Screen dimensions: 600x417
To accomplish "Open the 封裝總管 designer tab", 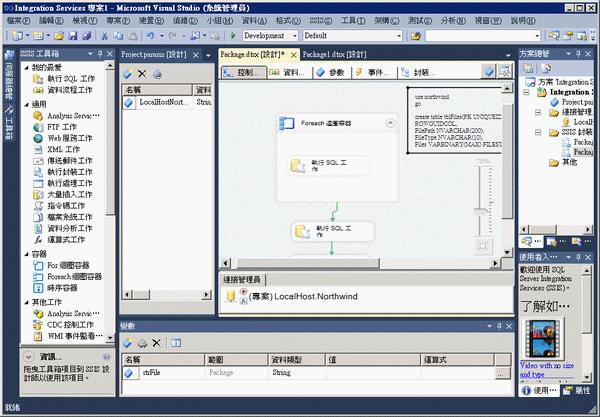I will click(419, 72).
